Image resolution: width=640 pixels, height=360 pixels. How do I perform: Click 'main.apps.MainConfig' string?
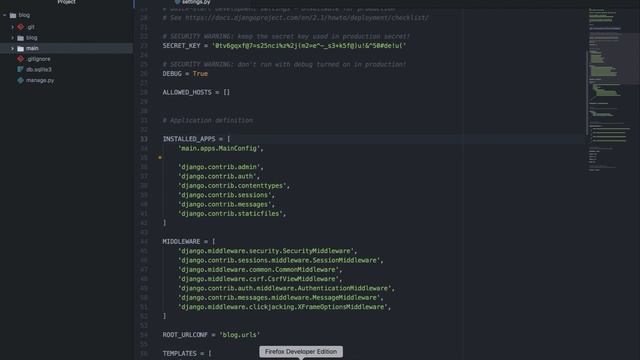[219, 149]
